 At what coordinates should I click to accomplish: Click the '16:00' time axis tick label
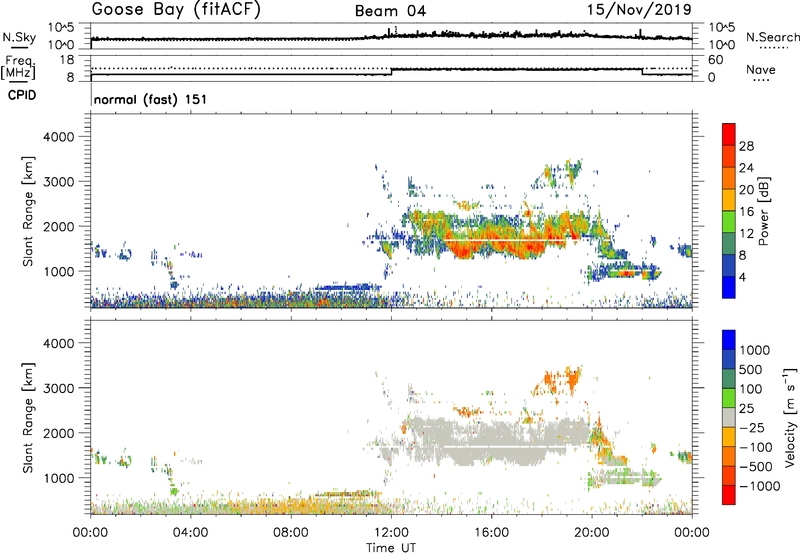pos(491,533)
